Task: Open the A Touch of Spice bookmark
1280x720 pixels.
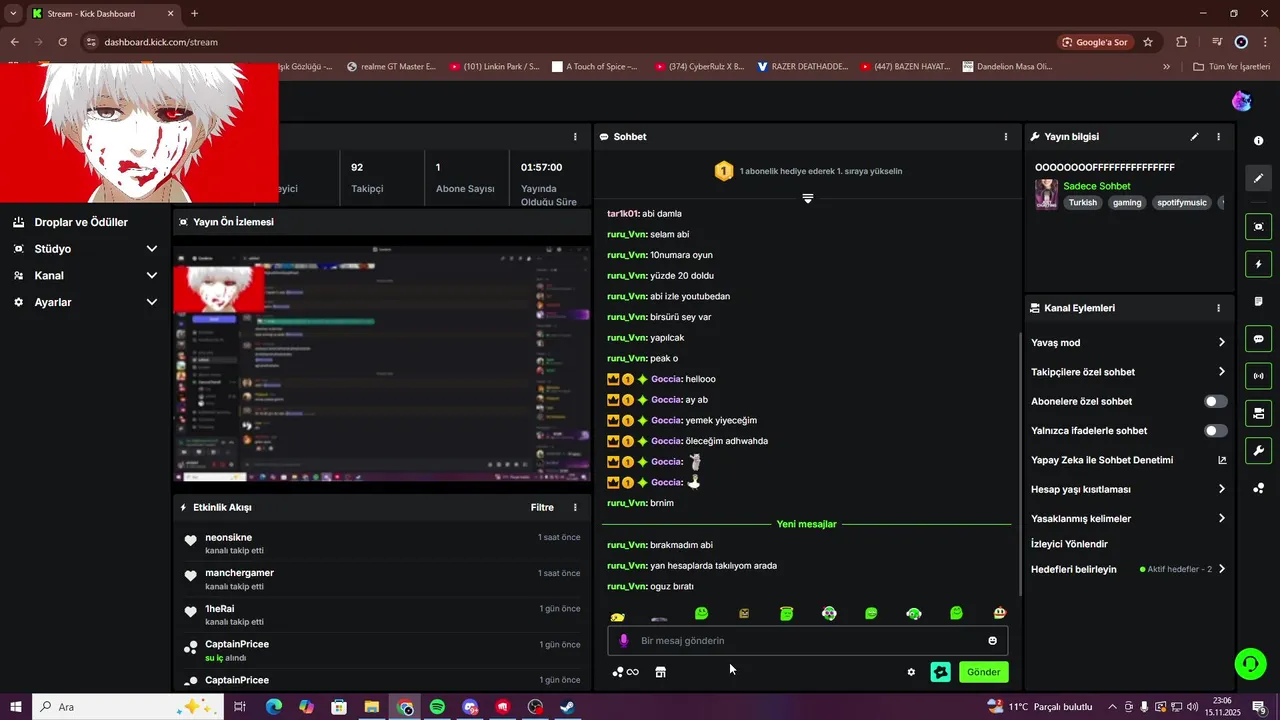Action: click(x=594, y=67)
